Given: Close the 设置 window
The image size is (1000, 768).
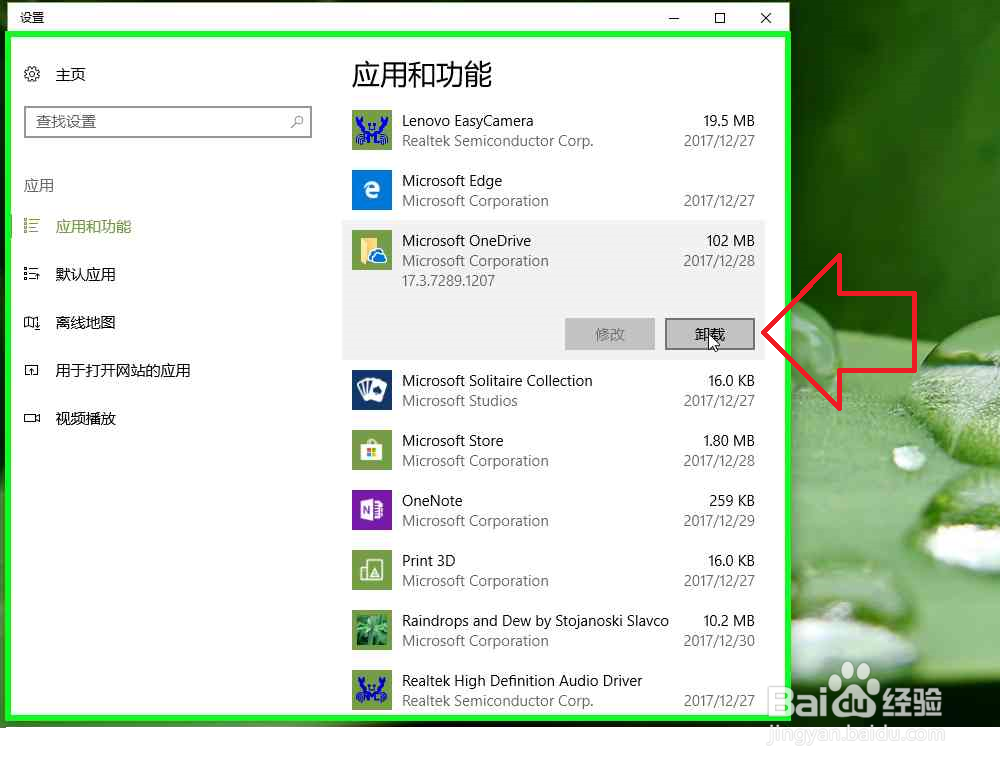Looking at the screenshot, I should click(766, 18).
